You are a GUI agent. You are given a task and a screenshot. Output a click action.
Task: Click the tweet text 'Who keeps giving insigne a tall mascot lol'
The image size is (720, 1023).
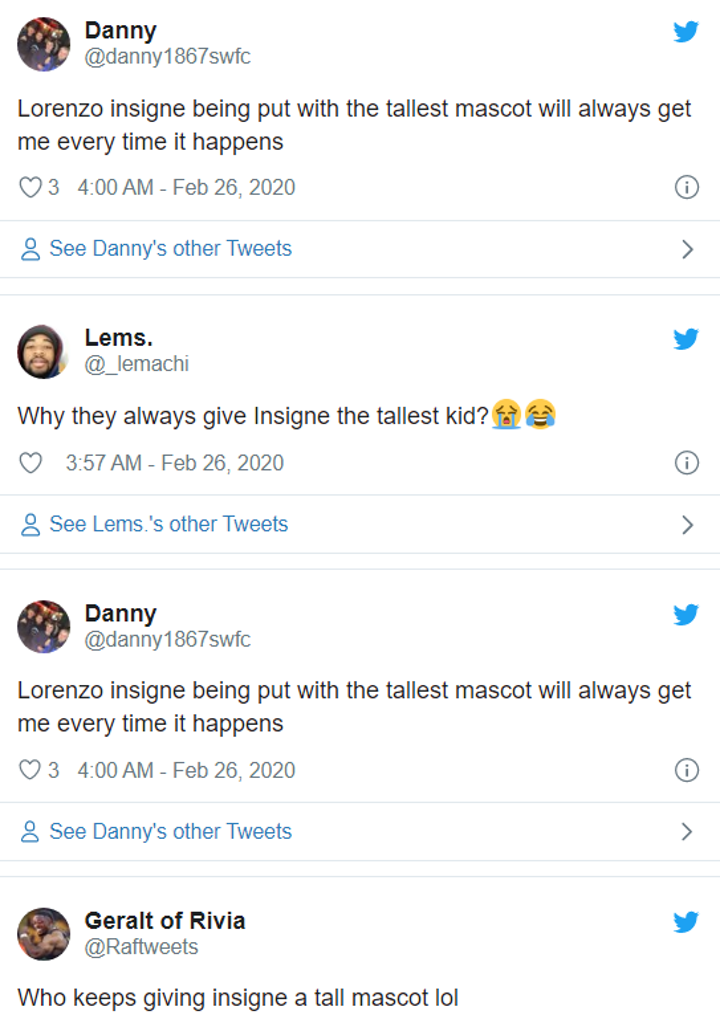pos(237,997)
